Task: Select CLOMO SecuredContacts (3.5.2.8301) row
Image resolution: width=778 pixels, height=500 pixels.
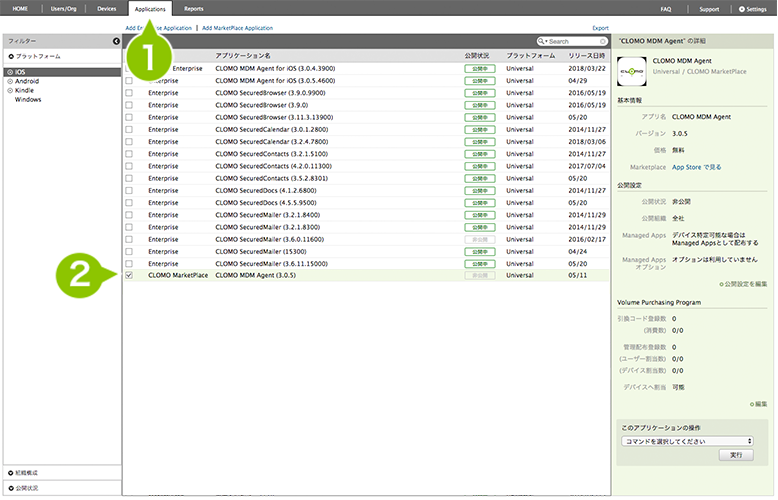Action: click(x=366, y=179)
